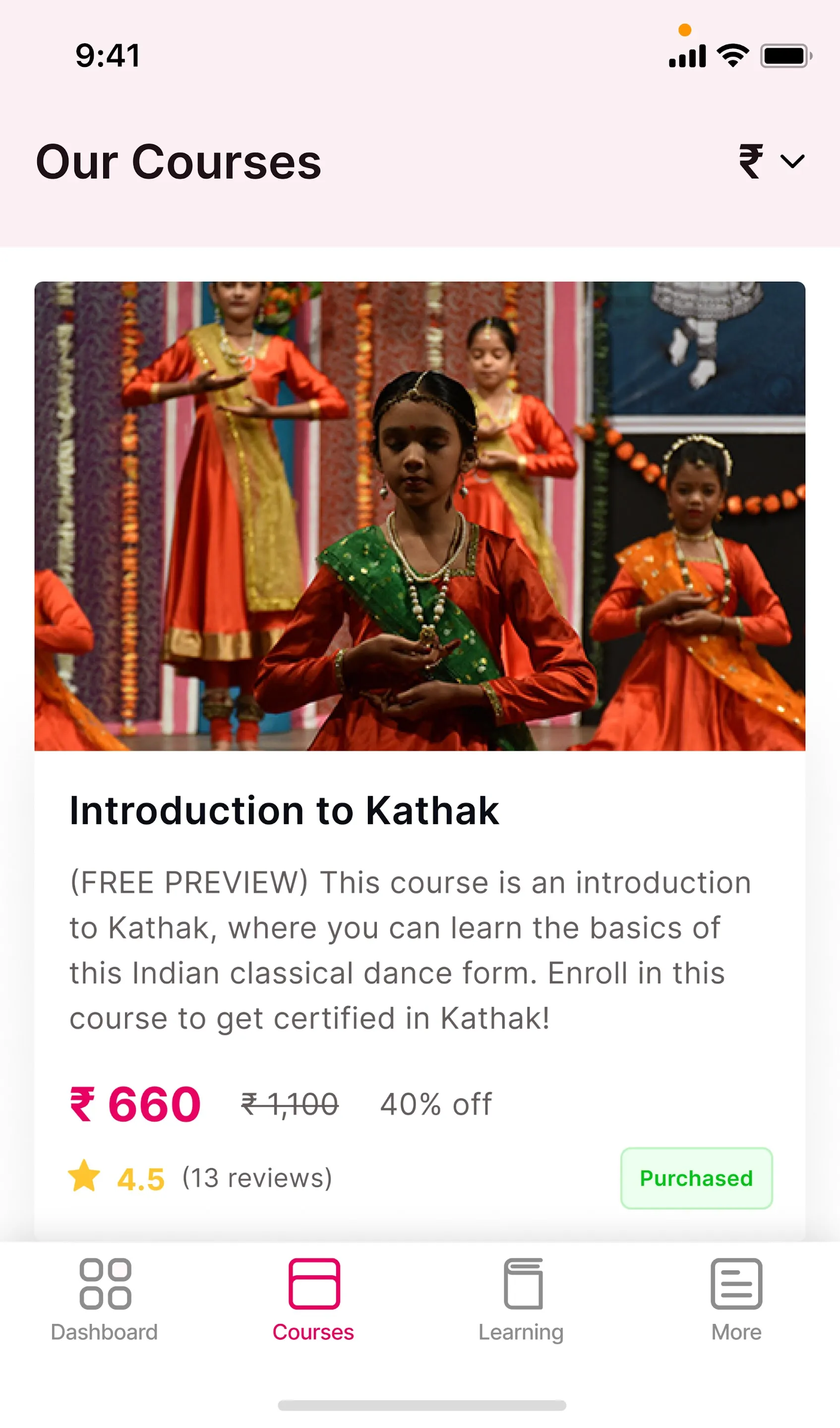
Task: Tap the battery status icon
Action: (x=786, y=56)
